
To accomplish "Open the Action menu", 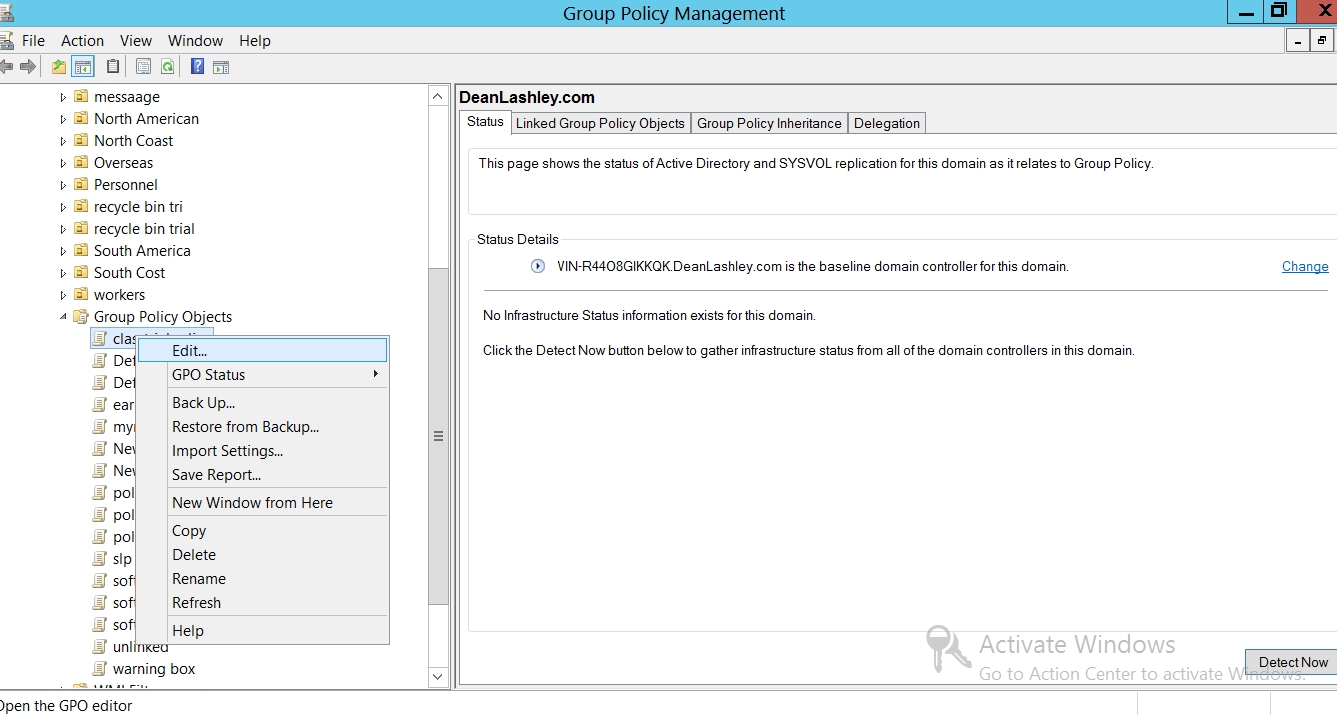I will tap(83, 41).
